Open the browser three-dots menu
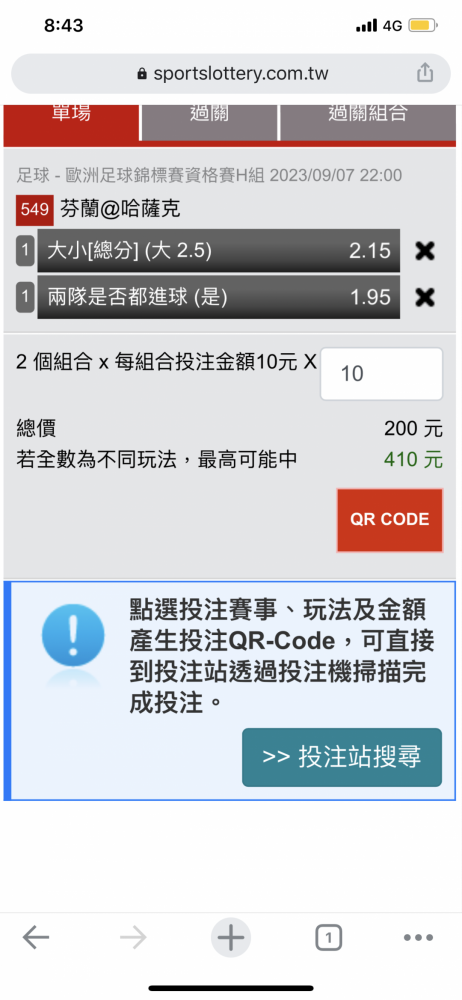 pos(419,938)
